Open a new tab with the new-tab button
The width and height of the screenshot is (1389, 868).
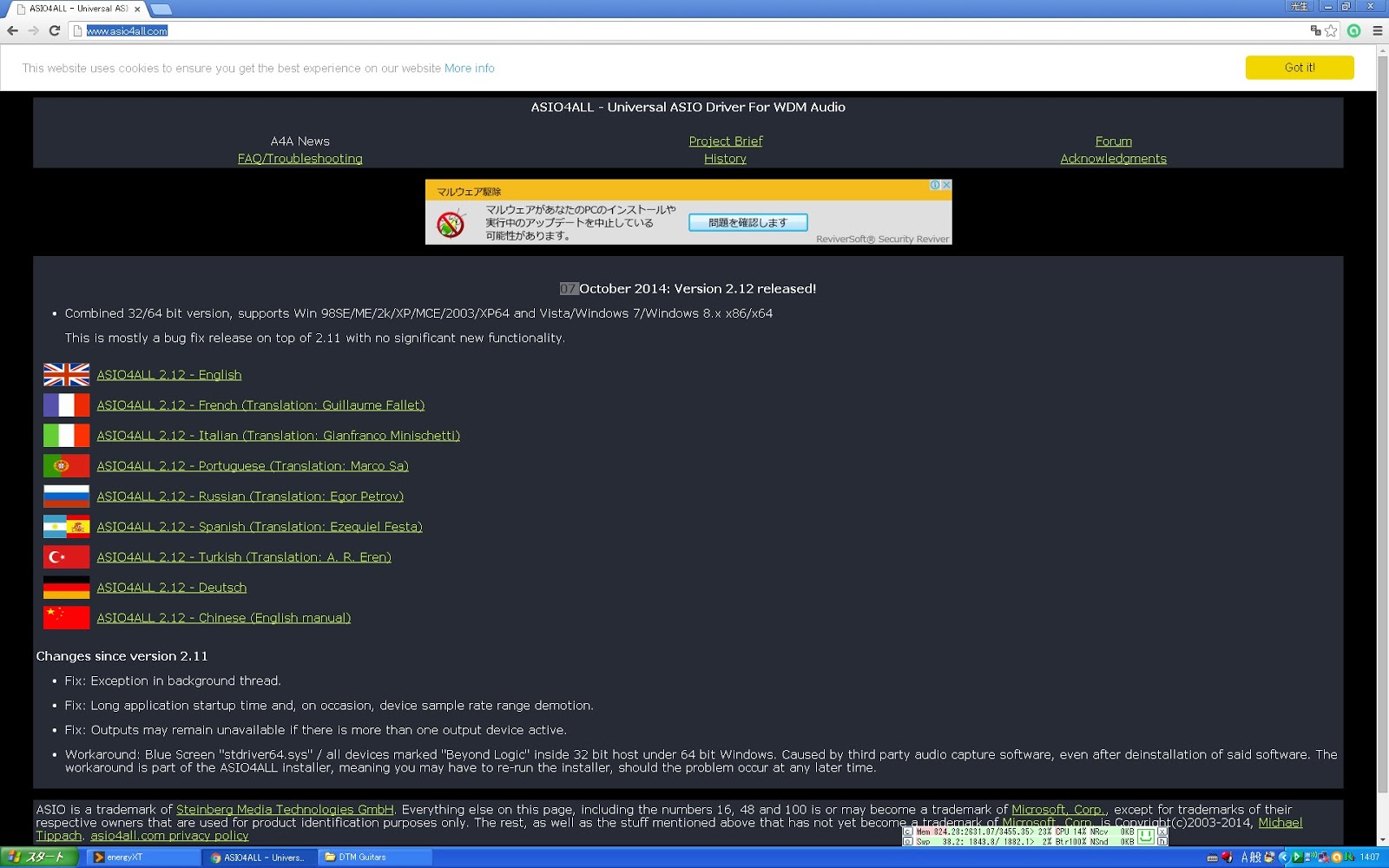[161, 9]
